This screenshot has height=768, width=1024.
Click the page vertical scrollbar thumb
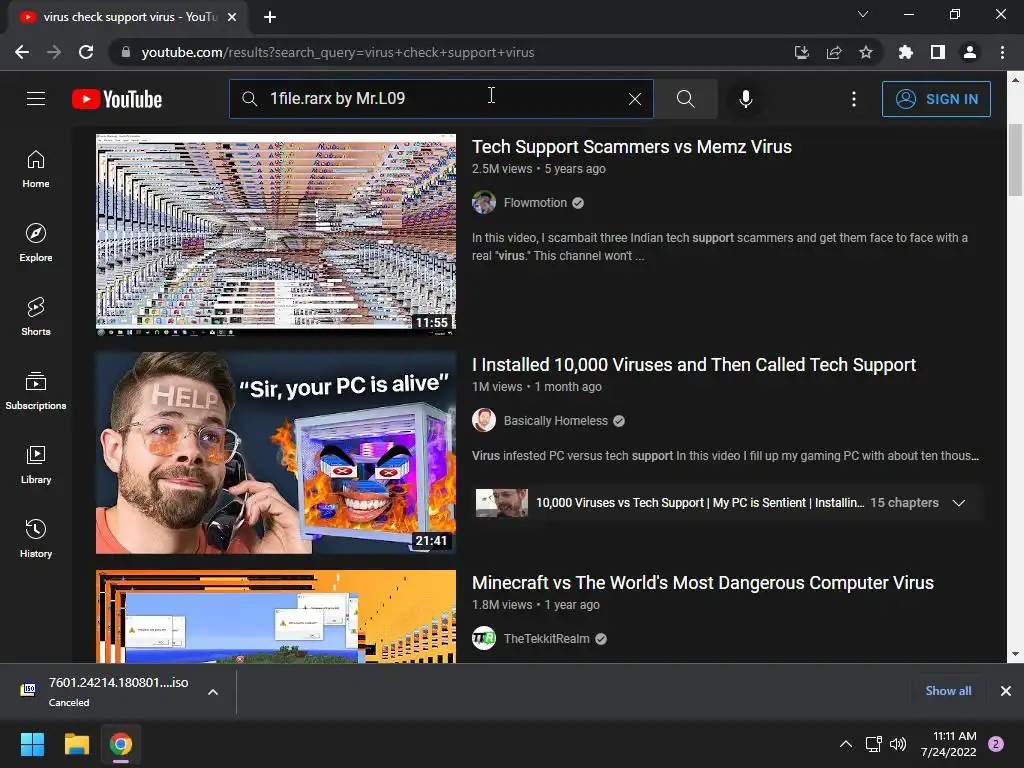point(1015,159)
